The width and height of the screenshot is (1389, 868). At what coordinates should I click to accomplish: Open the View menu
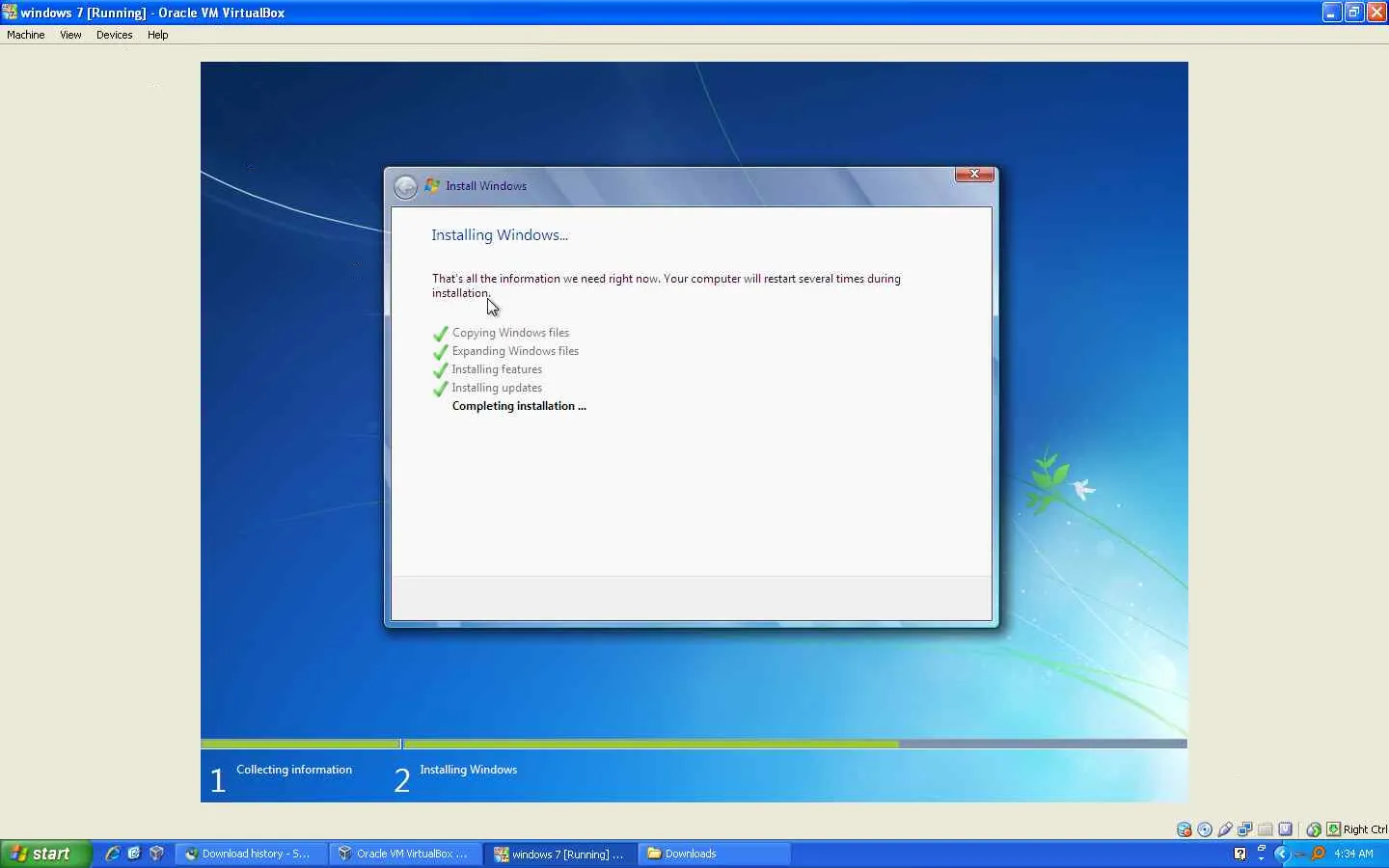(x=70, y=35)
